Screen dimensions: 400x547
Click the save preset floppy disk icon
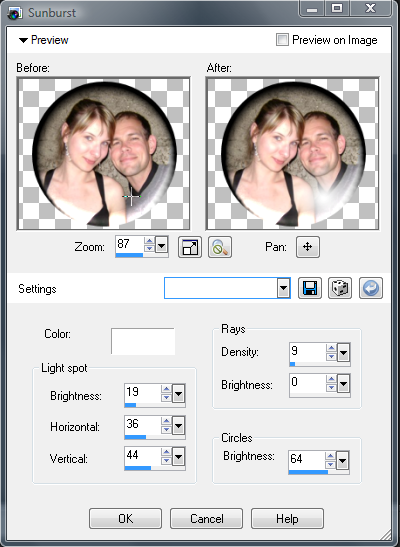click(310, 288)
